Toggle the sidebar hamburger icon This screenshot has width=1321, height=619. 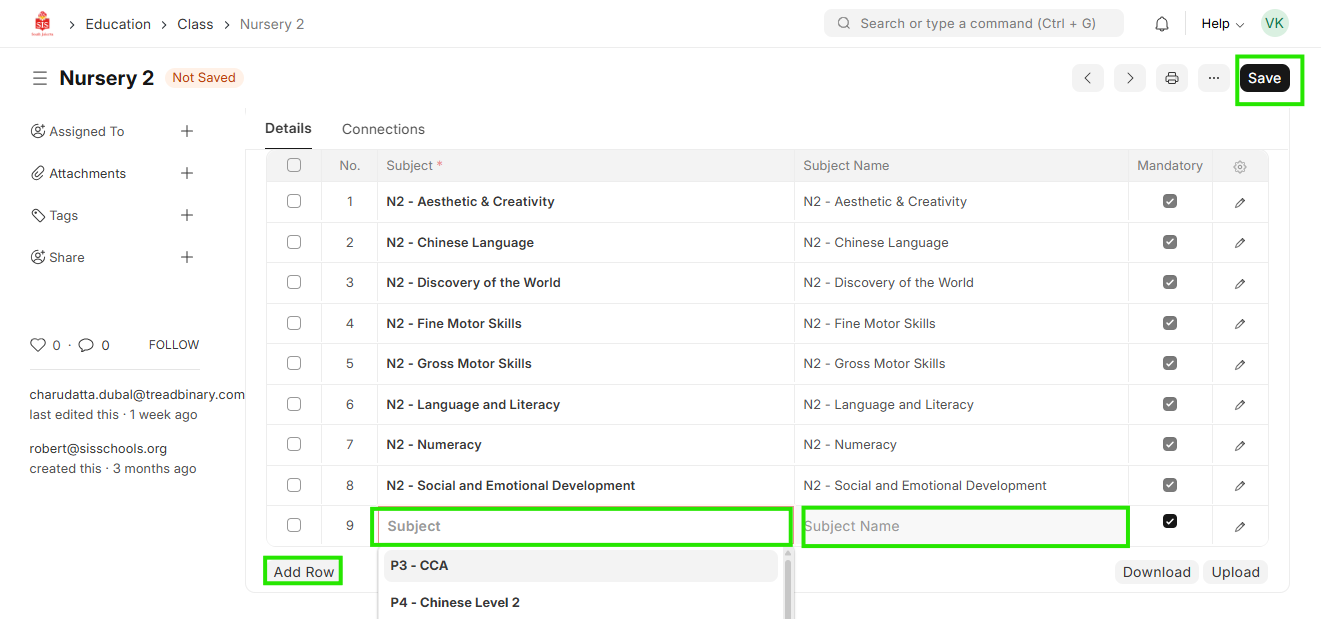[40, 78]
